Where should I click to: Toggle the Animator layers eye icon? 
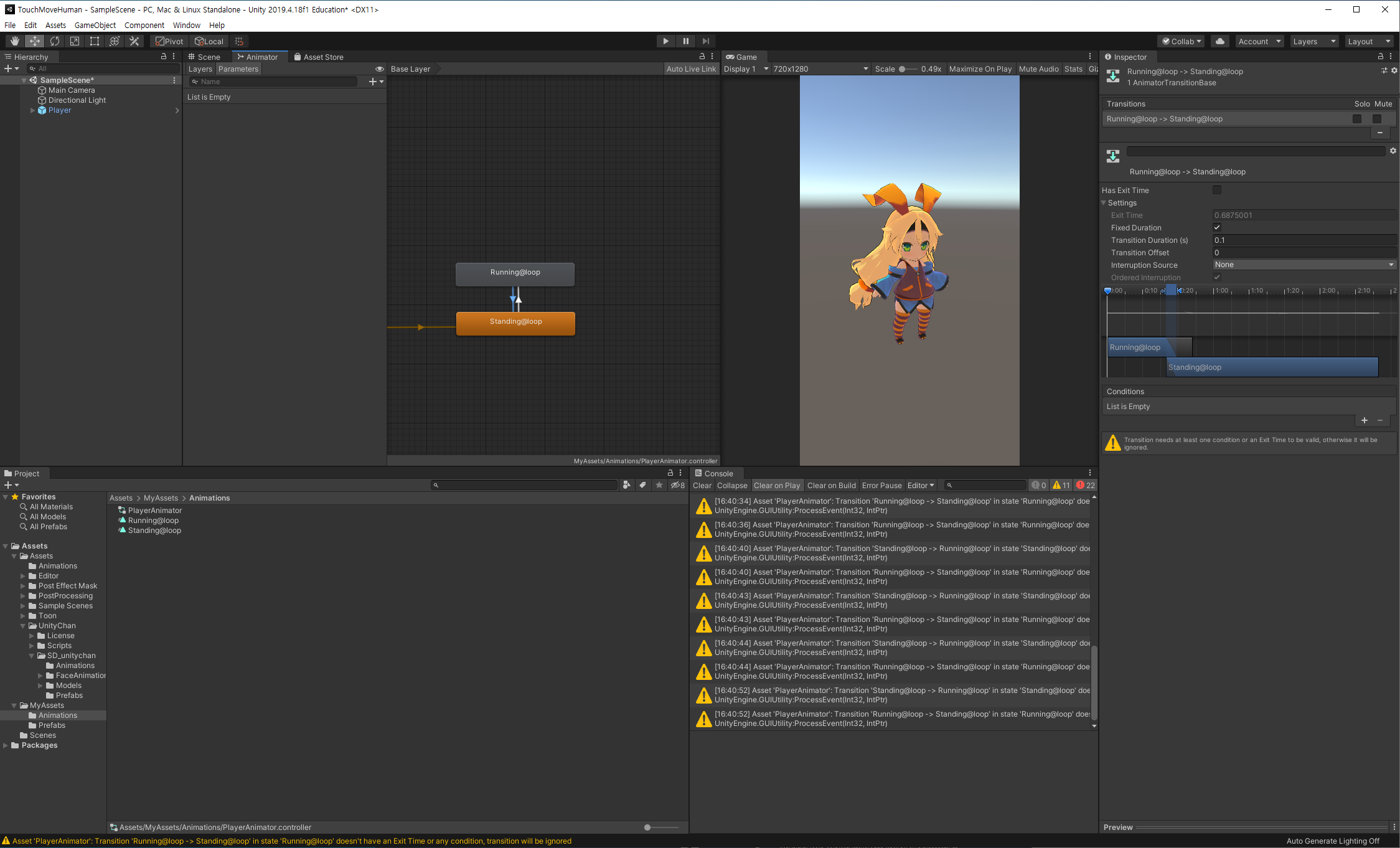(x=379, y=69)
